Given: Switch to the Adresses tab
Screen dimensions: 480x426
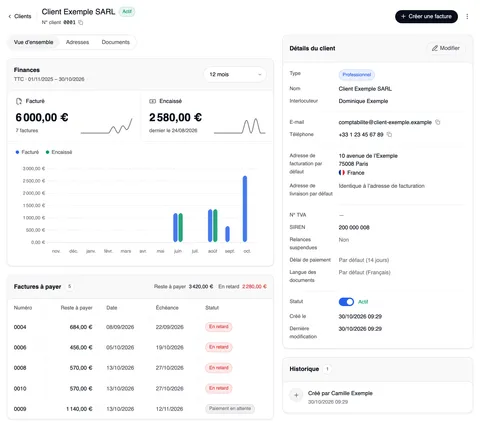Looking at the screenshot, I should click(x=77, y=42).
